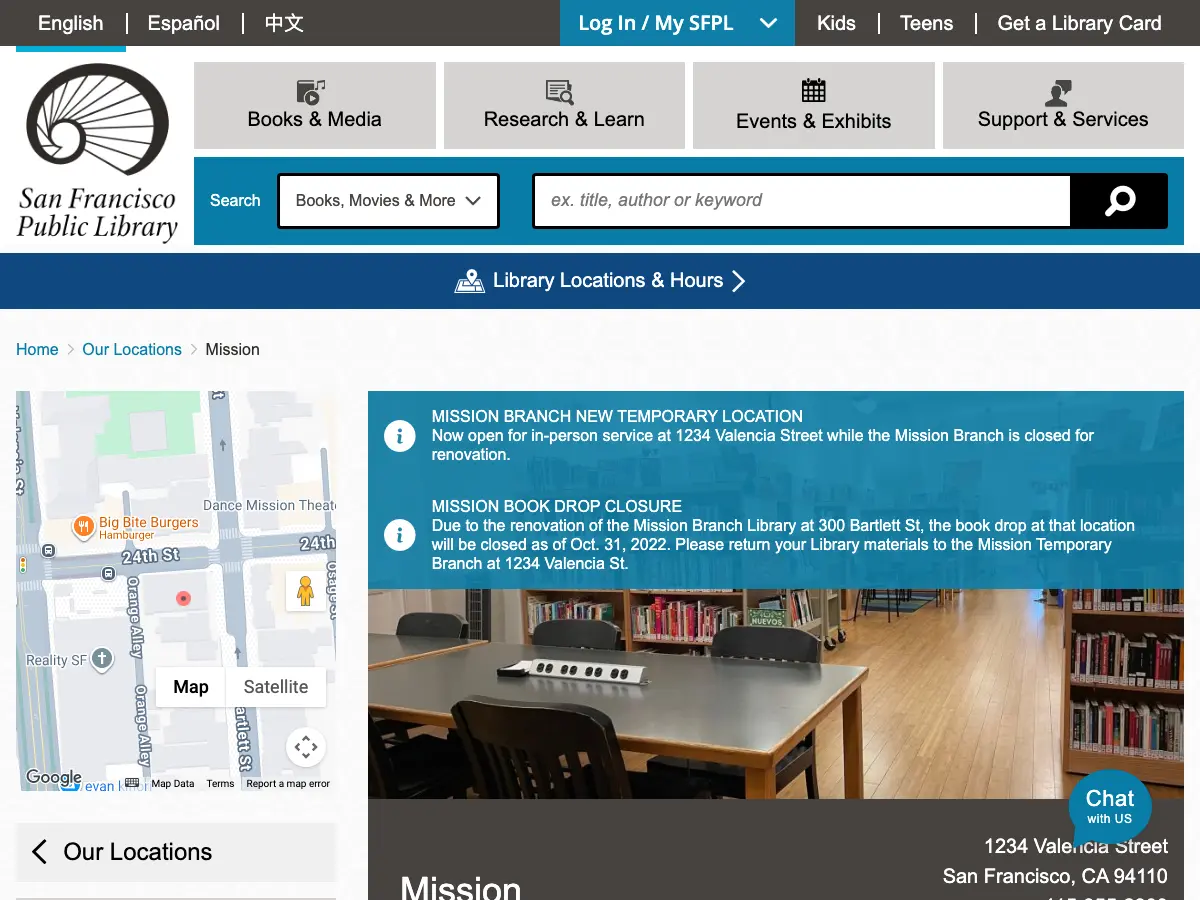Click the 1234 Valencia Street address text

(1076, 846)
